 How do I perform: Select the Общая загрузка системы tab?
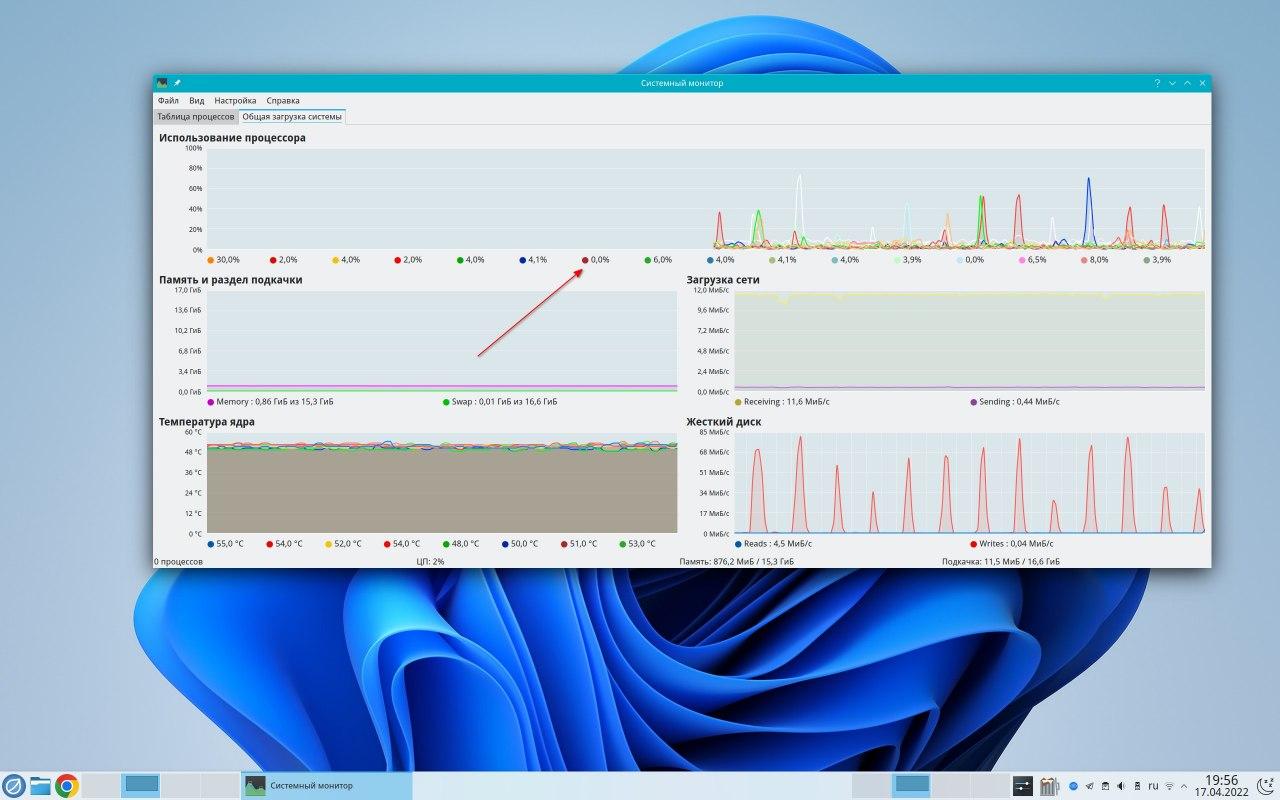coord(291,117)
